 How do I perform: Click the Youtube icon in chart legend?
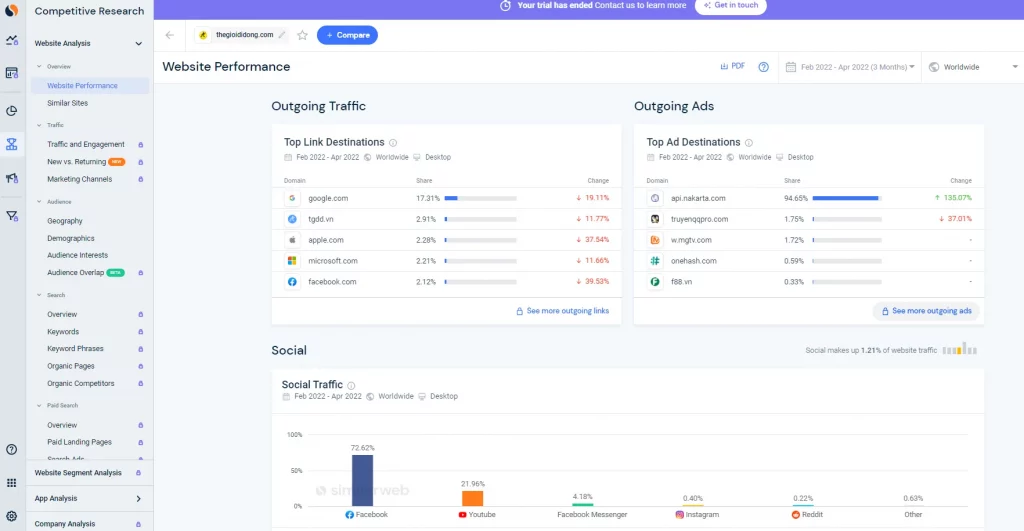pyautogui.click(x=462, y=515)
